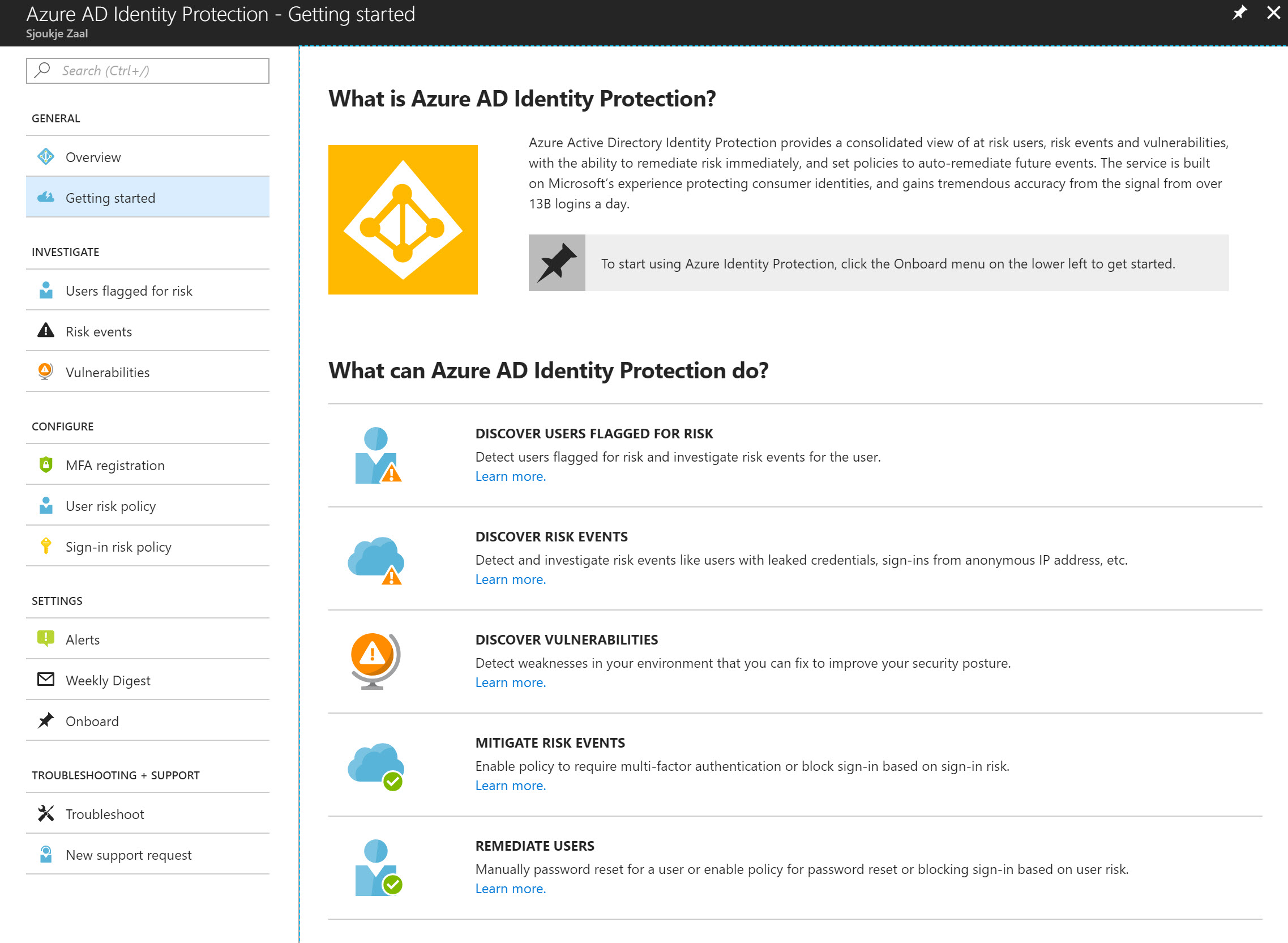Click the Alerts exclamation icon
This screenshot has height=943, width=1288.
click(x=46, y=638)
